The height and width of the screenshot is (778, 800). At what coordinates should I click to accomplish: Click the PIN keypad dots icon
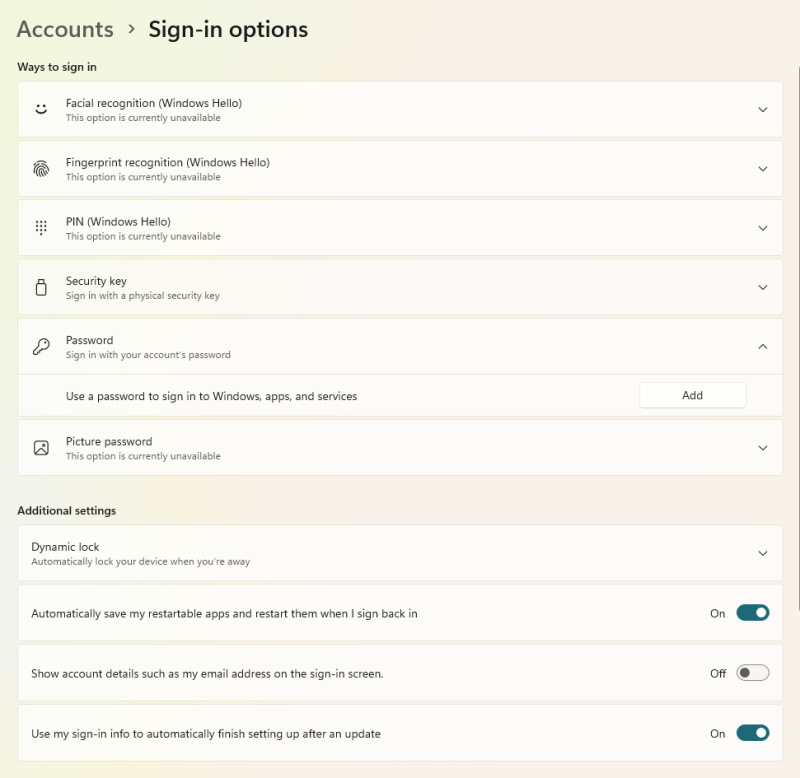coord(41,228)
